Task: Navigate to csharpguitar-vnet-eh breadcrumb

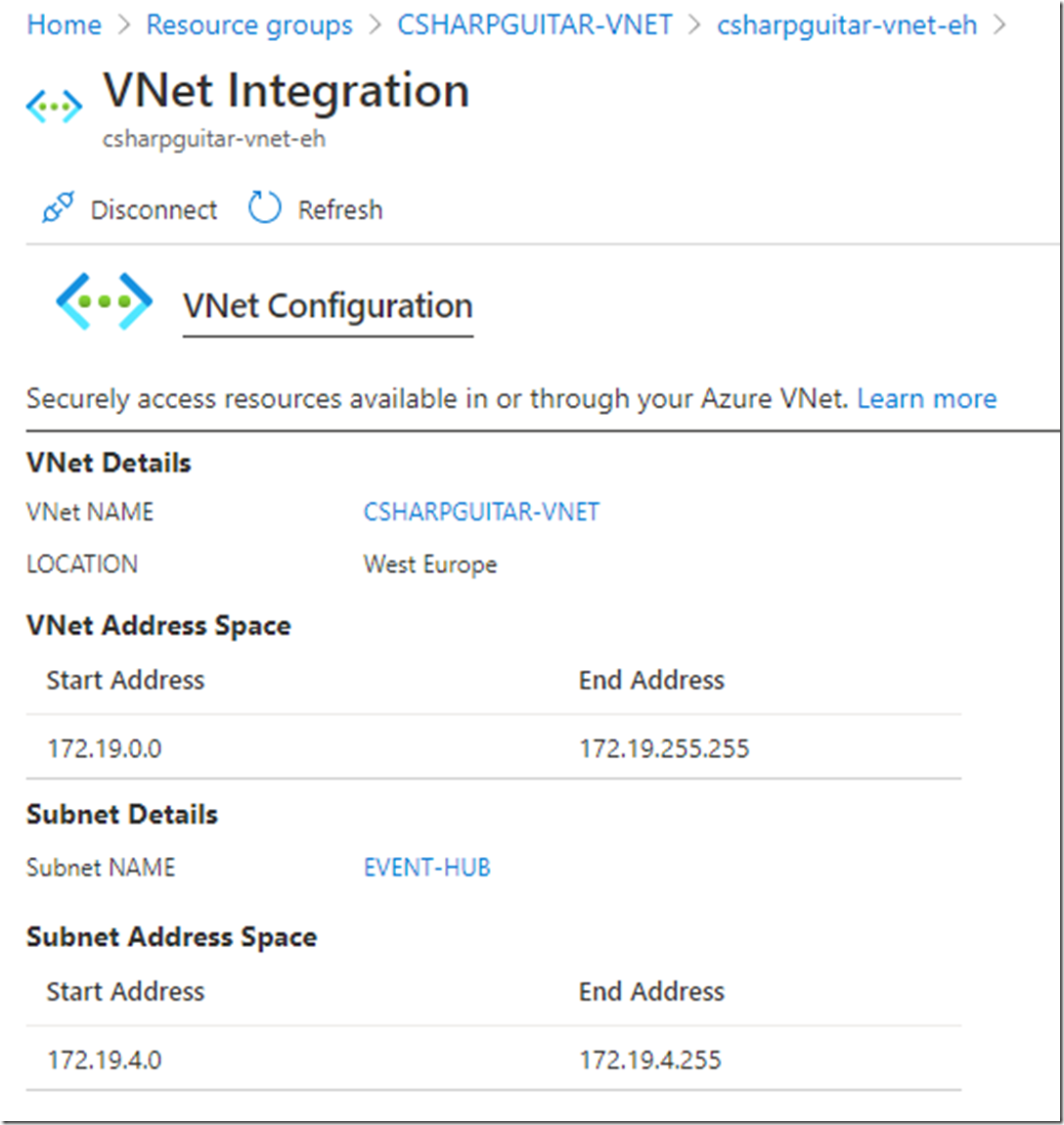Action: [x=847, y=25]
